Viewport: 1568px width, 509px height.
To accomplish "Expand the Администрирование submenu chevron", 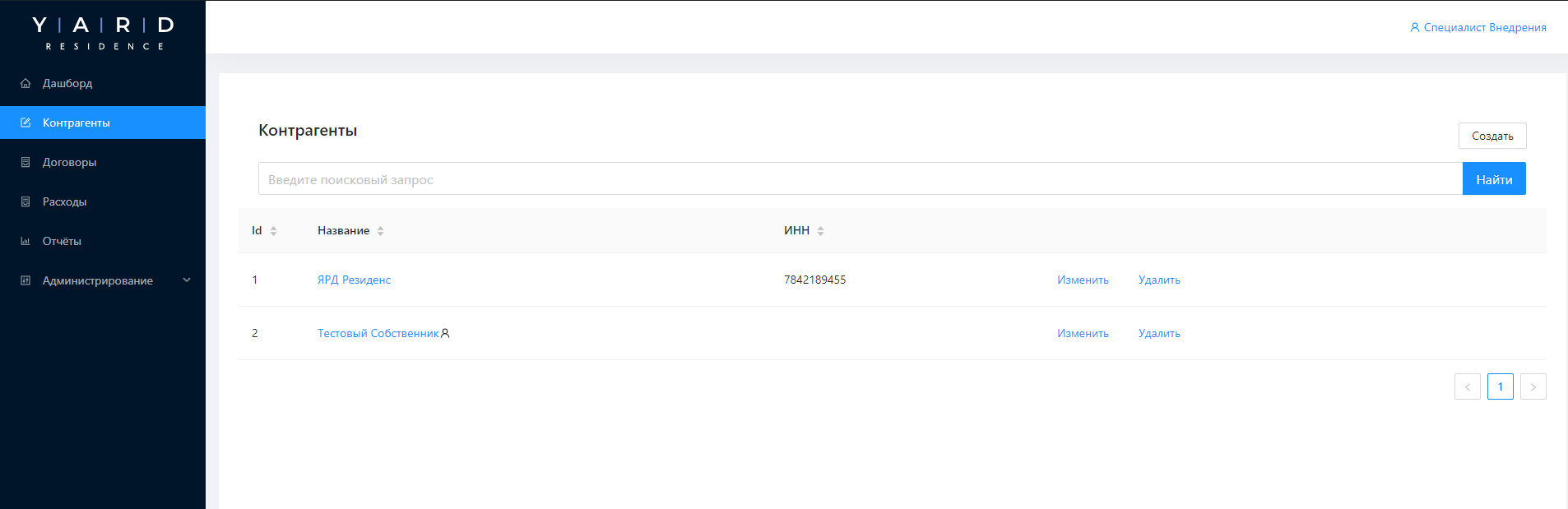I will click(x=187, y=280).
